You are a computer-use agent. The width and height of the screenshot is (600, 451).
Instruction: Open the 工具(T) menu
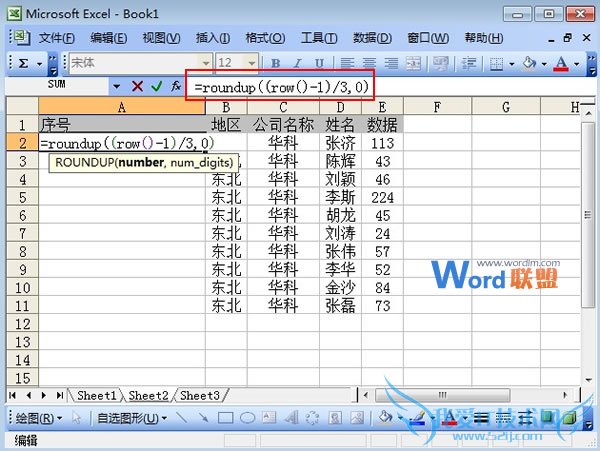point(319,38)
